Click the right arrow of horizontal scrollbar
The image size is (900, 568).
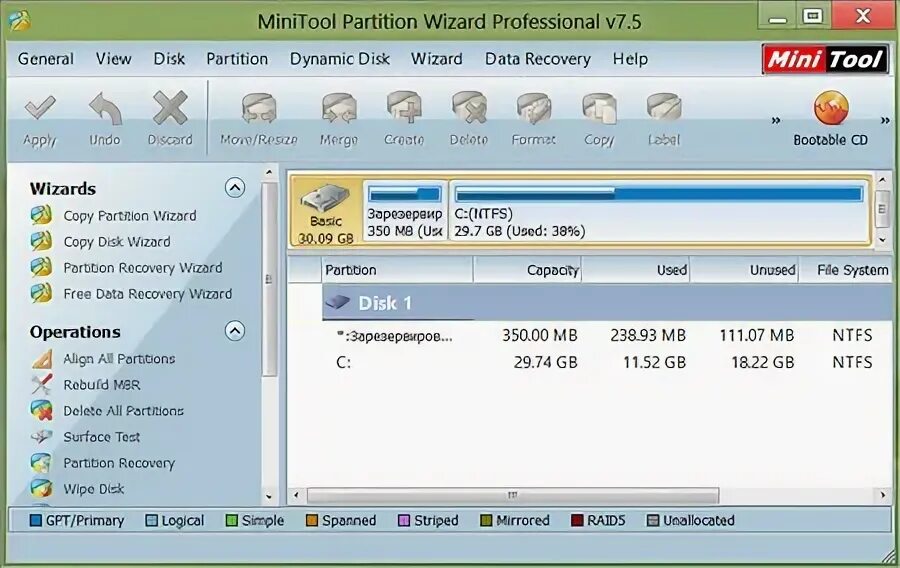(x=883, y=495)
